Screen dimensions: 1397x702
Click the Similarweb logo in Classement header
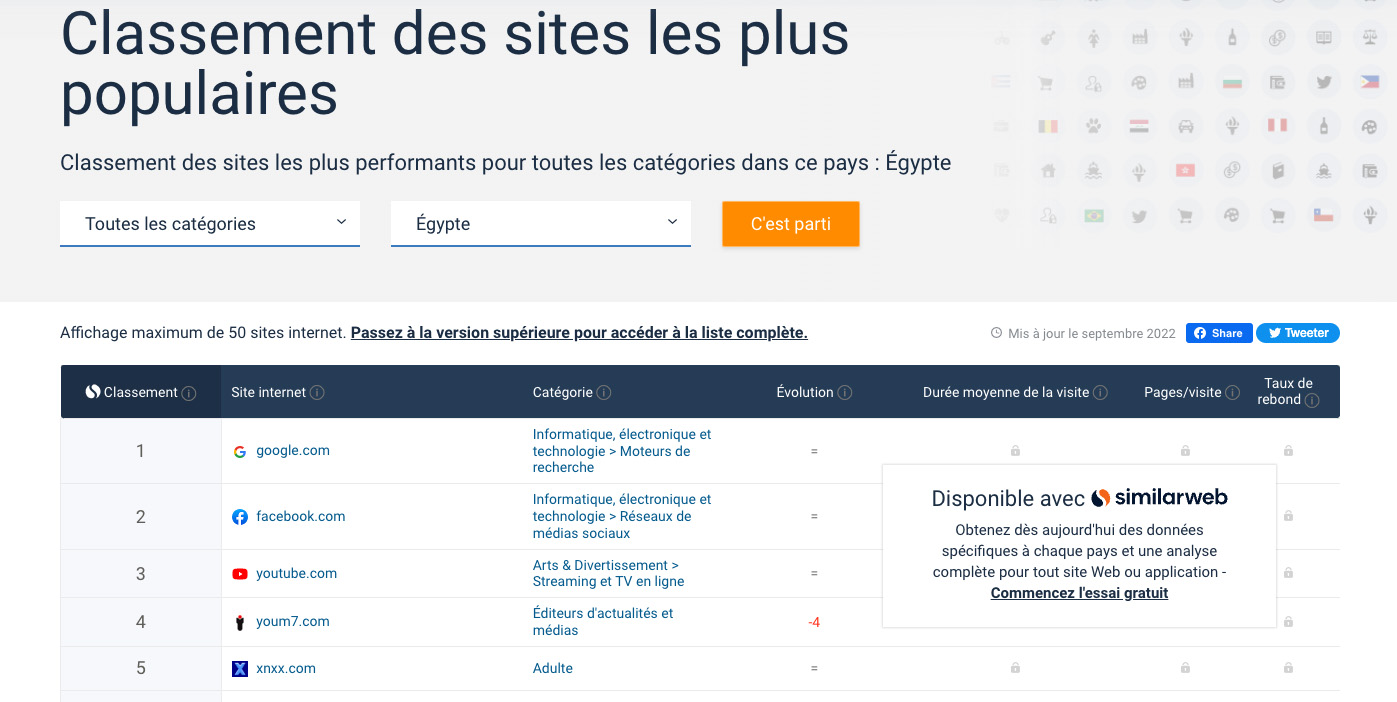pos(93,392)
